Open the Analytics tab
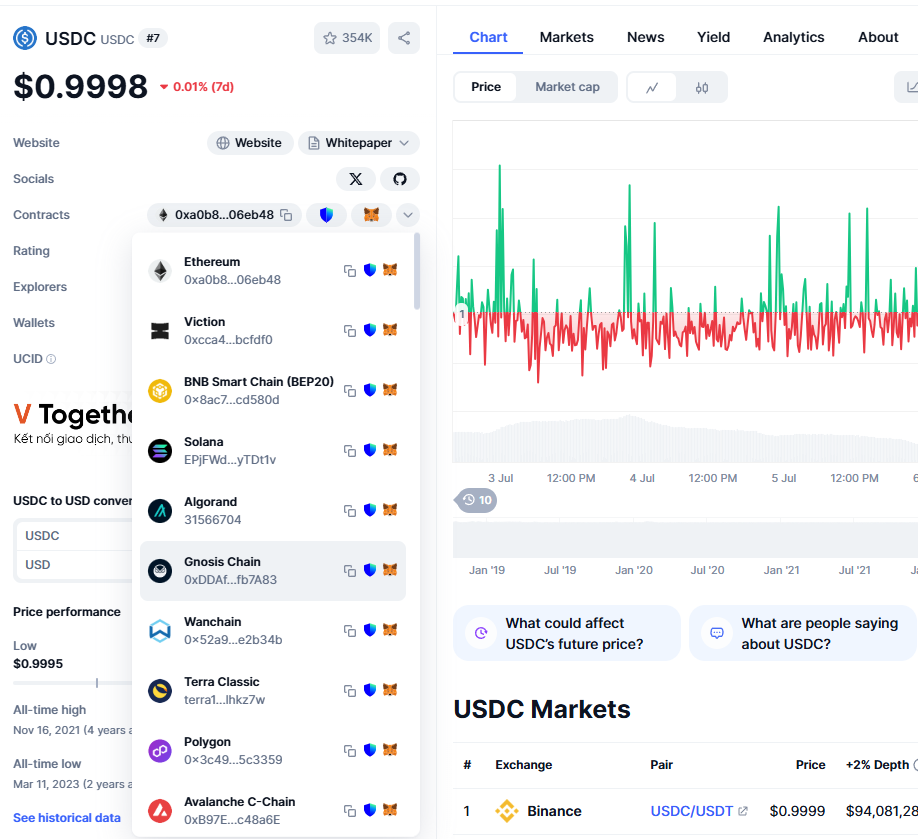Screen dimensions: 918x839 793,37
